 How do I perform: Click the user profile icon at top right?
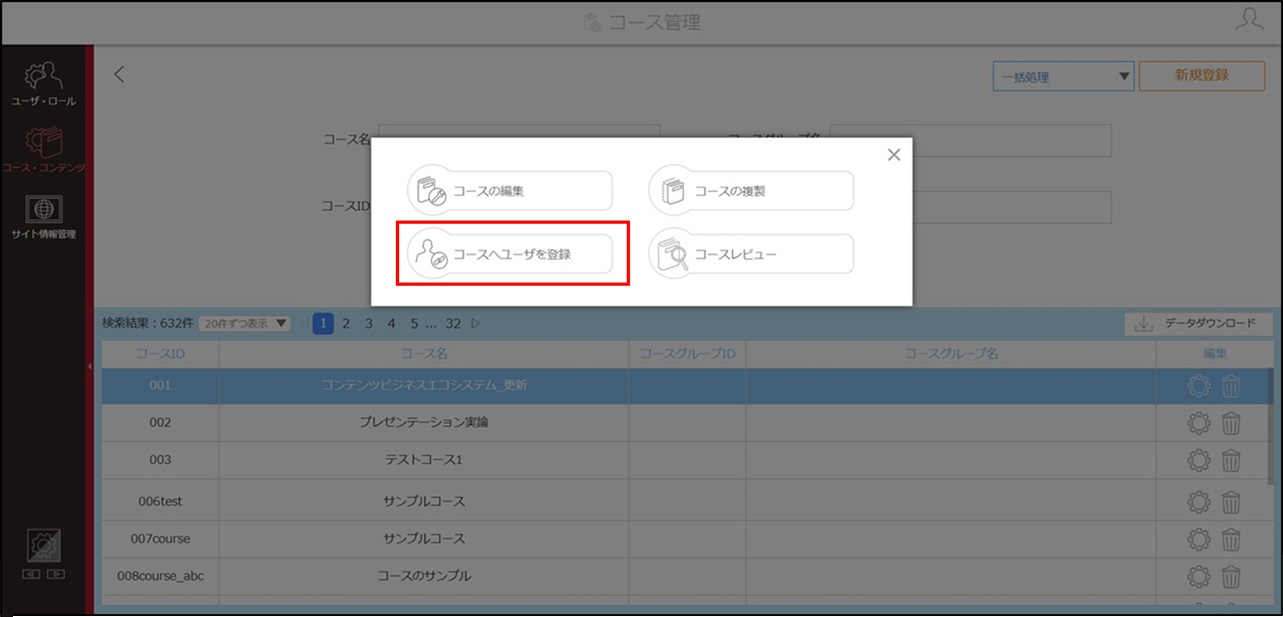(x=1249, y=20)
